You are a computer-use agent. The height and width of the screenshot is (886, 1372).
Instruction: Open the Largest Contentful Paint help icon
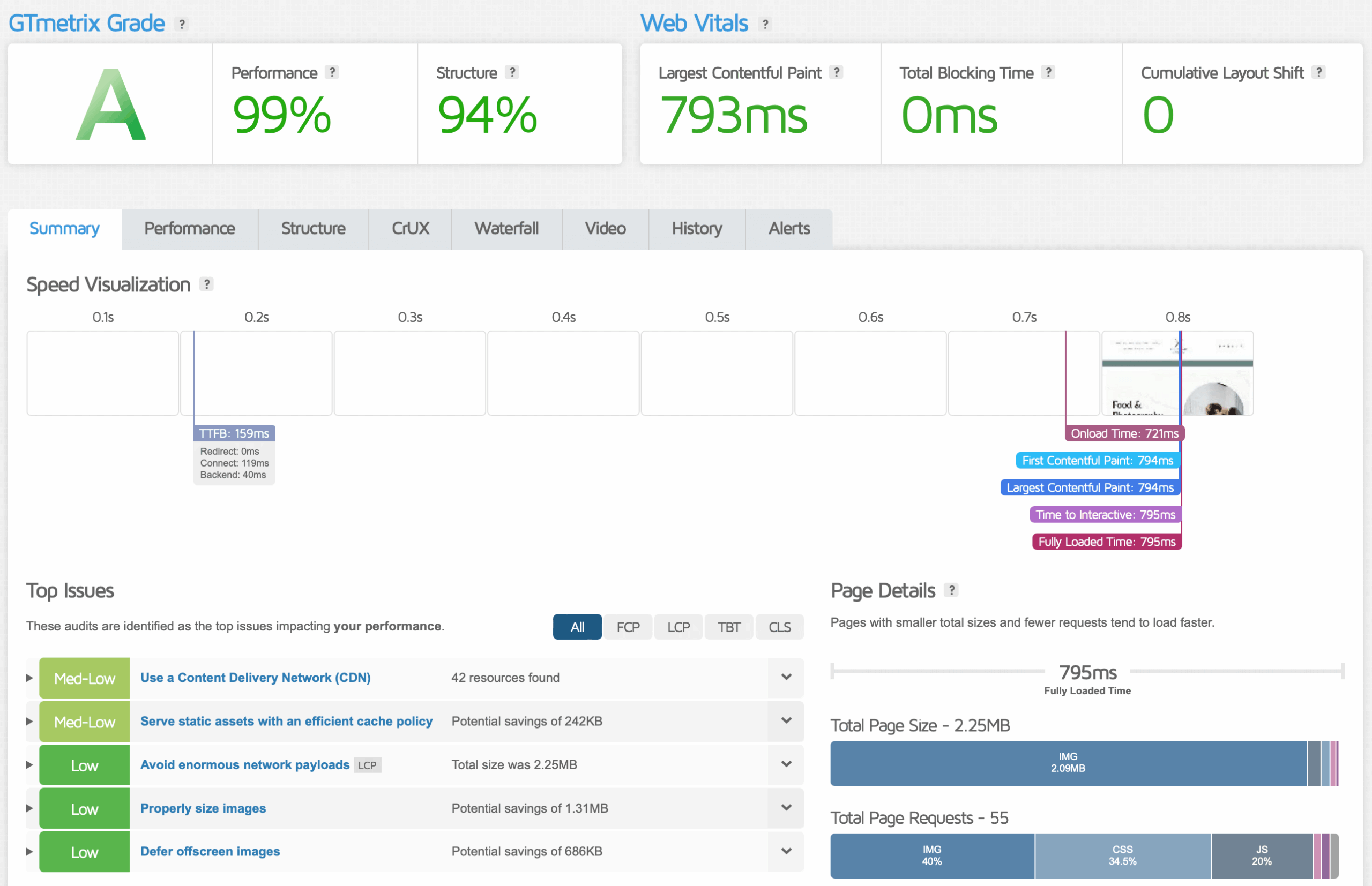836,72
